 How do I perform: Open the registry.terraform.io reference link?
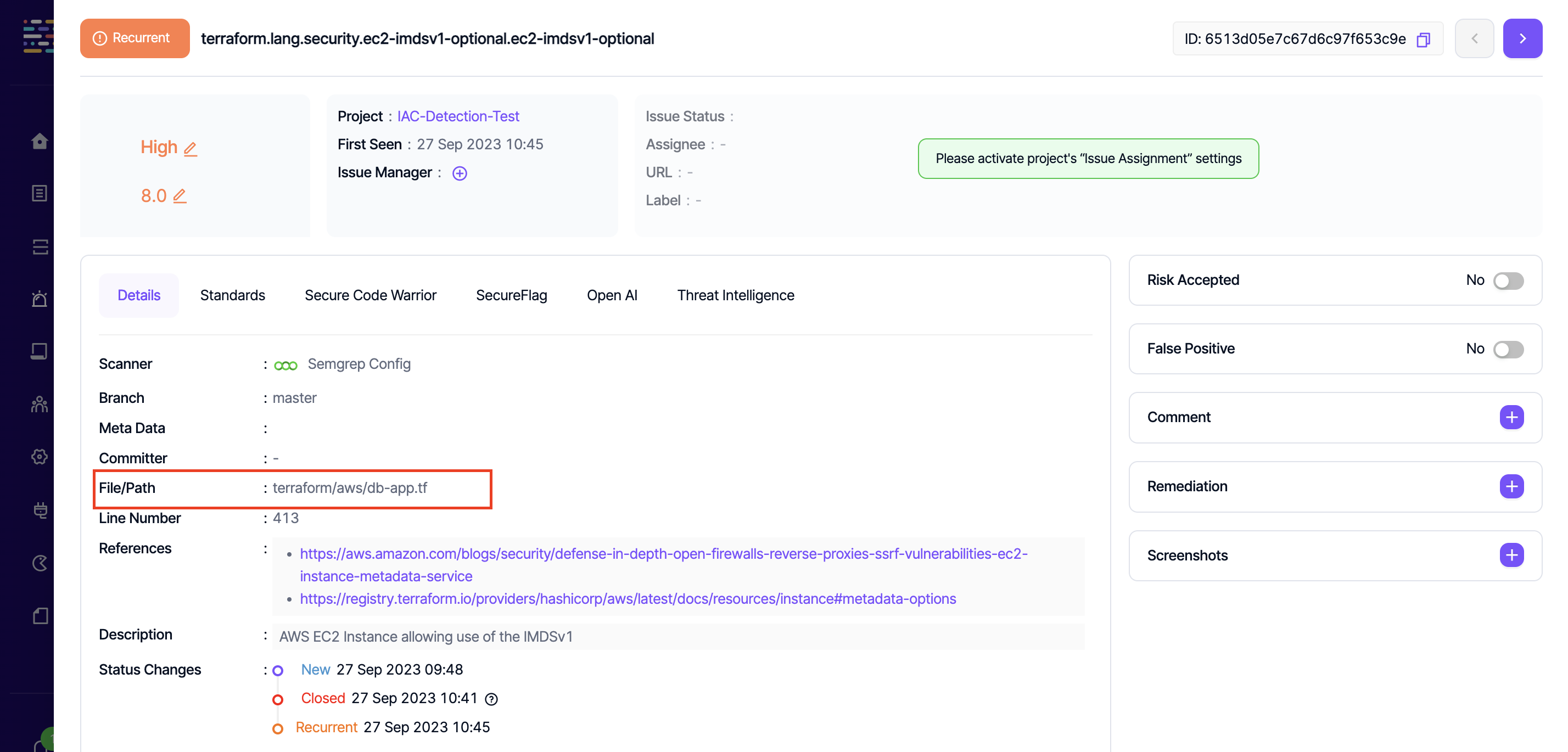point(628,599)
